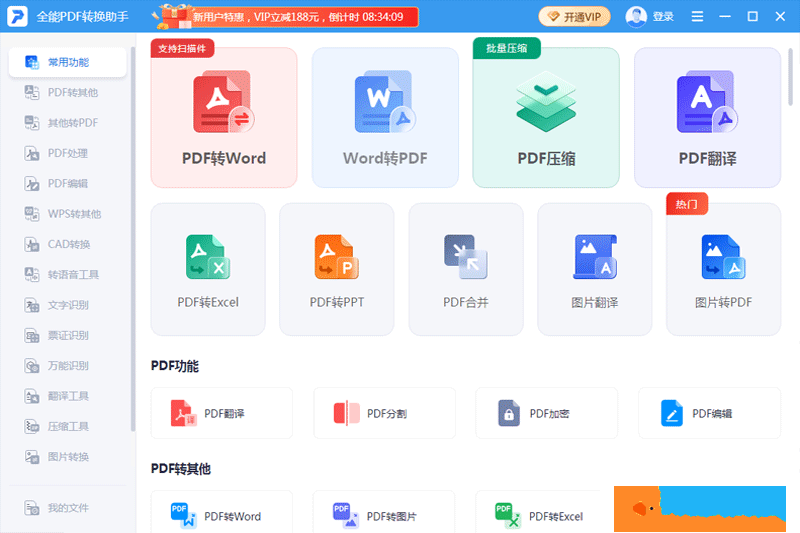Open the large Word转PDF card icon
Image resolution: width=800 pixels, height=533 pixels.
point(385,101)
